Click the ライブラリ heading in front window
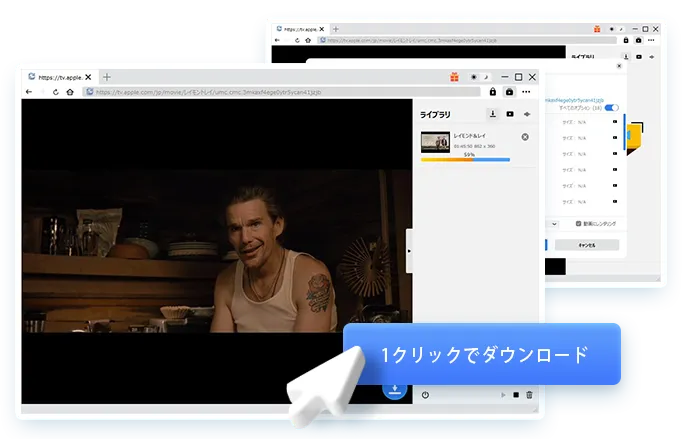 coord(435,115)
